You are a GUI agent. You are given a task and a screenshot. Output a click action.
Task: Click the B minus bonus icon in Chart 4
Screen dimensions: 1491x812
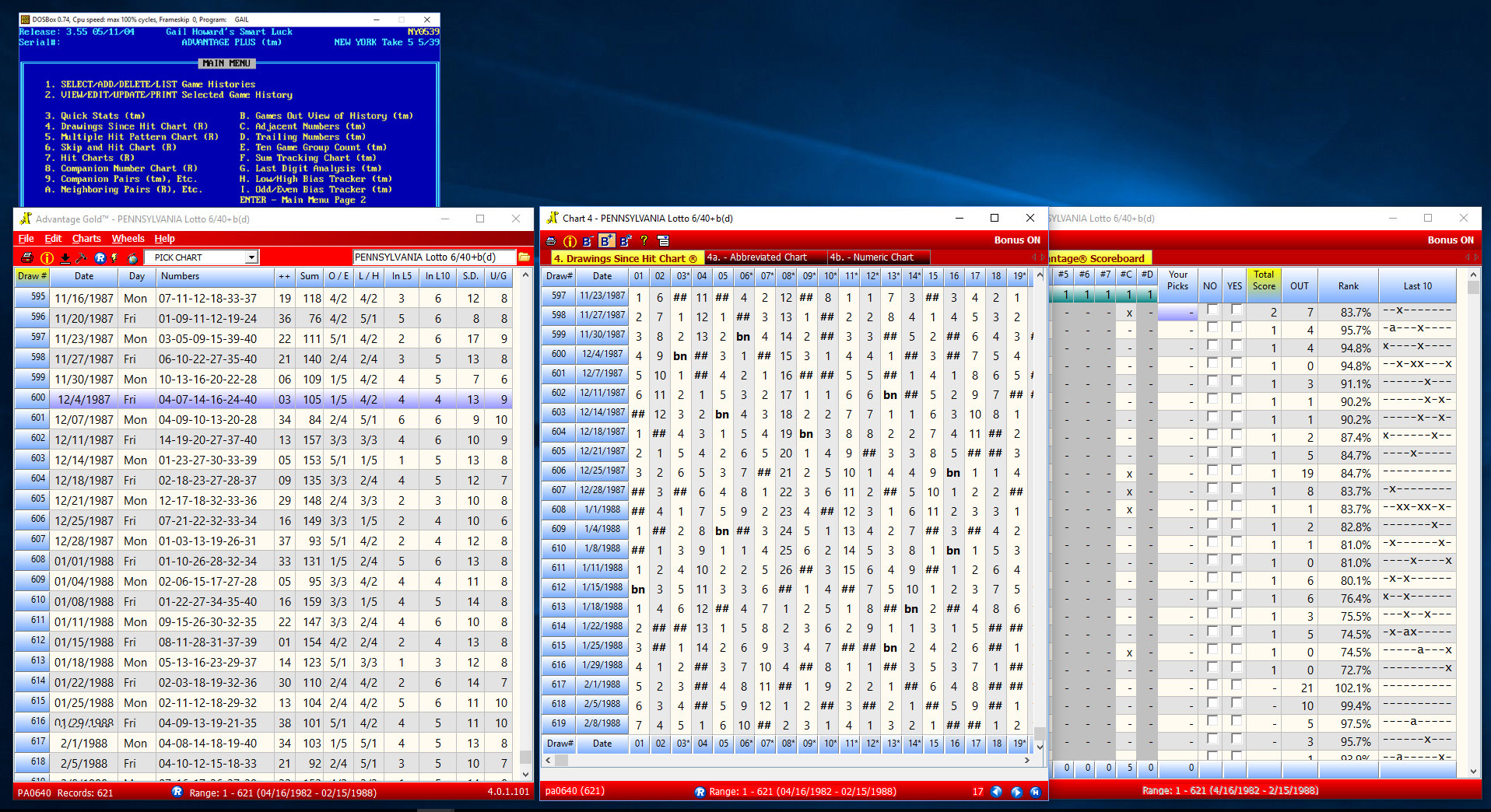click(588, 241)
